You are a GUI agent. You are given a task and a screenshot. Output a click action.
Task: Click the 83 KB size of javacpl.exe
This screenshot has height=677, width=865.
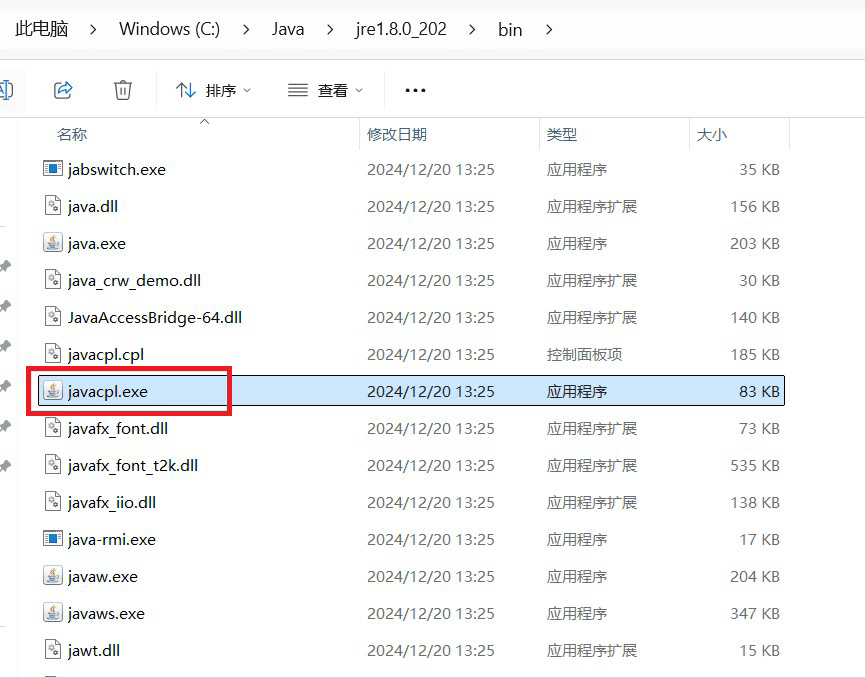(x=759, y=391)
